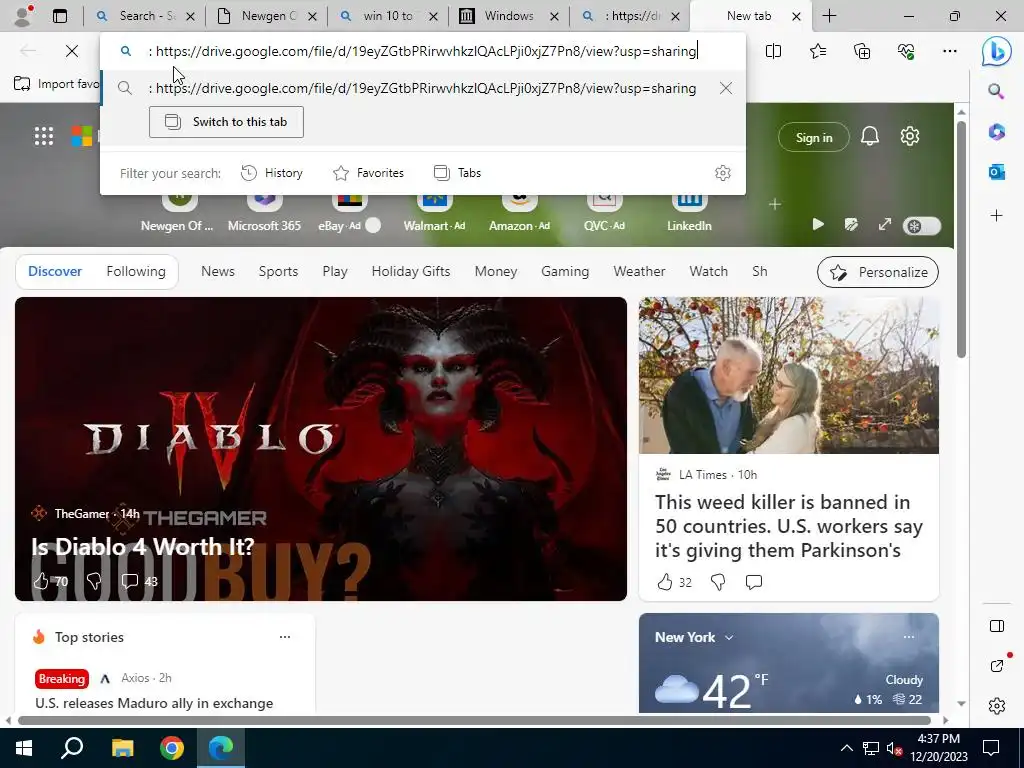Click Switch to this tab button
The height and width of the screenshot is (768, 1024).
pos(226,122)
